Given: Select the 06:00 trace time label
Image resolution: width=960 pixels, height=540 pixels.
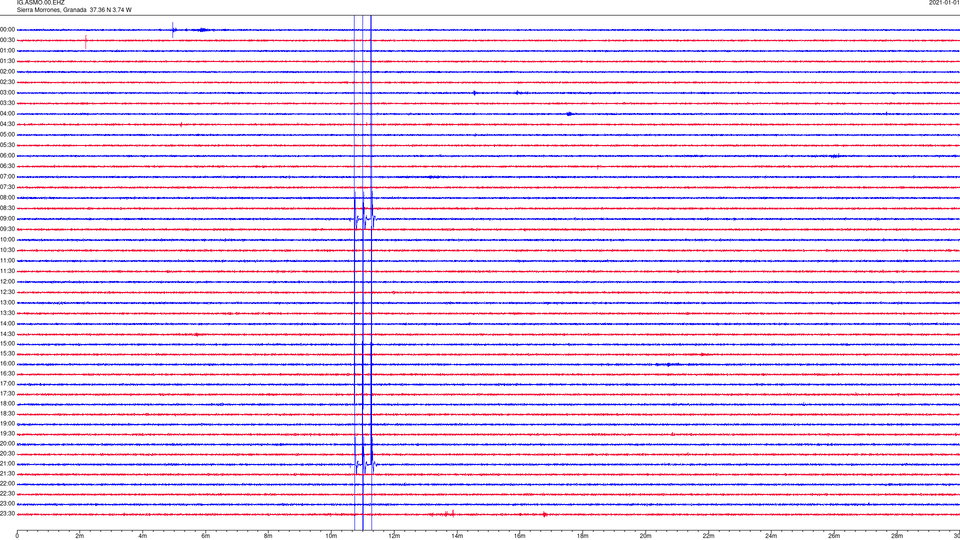Looking at the screenshot, I should point(7,156).
